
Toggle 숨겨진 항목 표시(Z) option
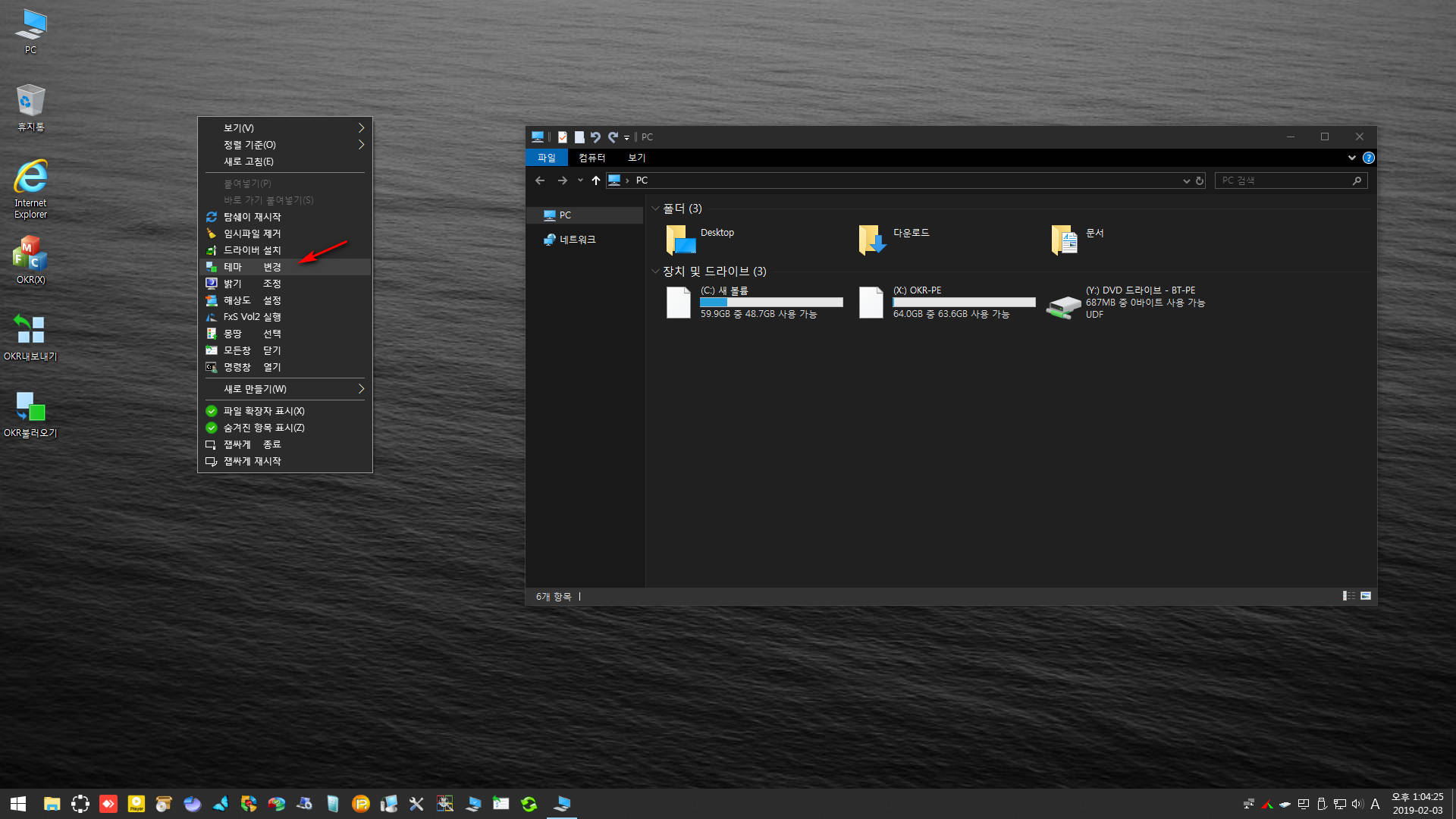[285, 428]
